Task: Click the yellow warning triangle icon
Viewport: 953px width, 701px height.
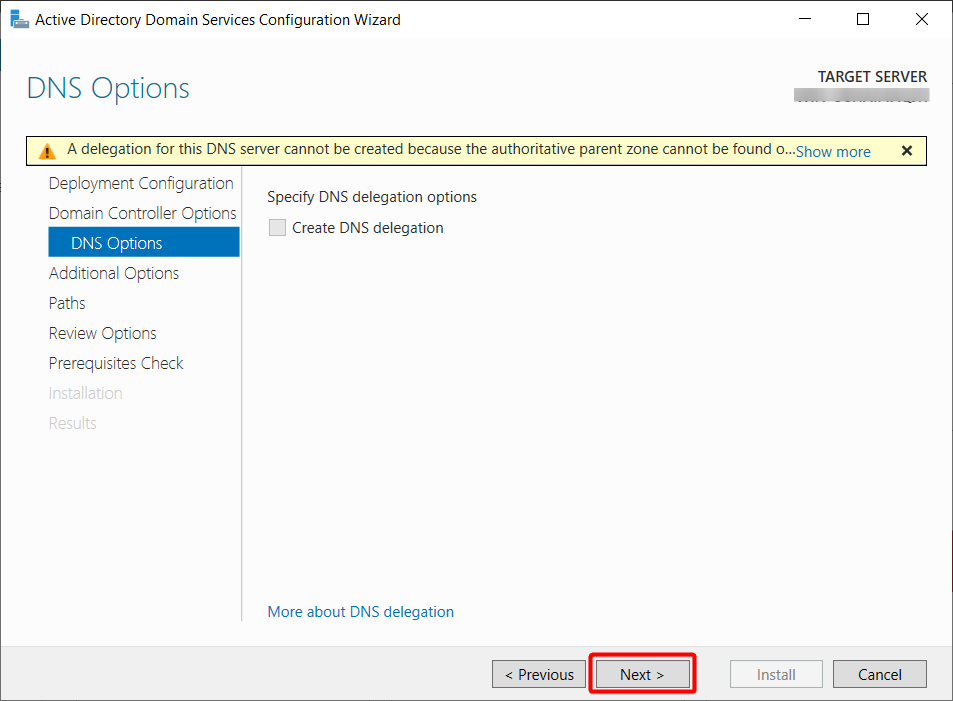Action: point(47,151)
